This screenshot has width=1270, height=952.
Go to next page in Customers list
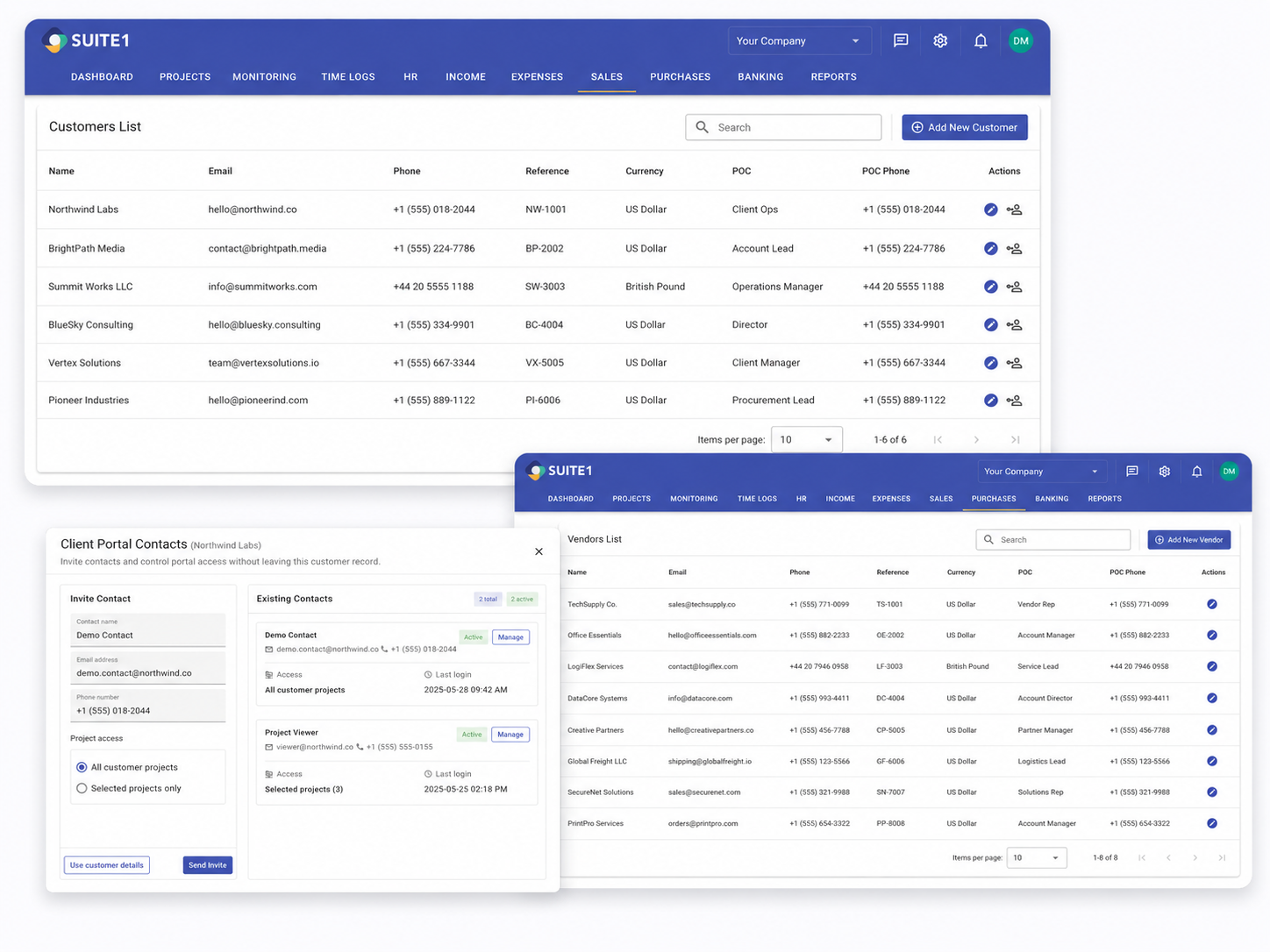976,439
